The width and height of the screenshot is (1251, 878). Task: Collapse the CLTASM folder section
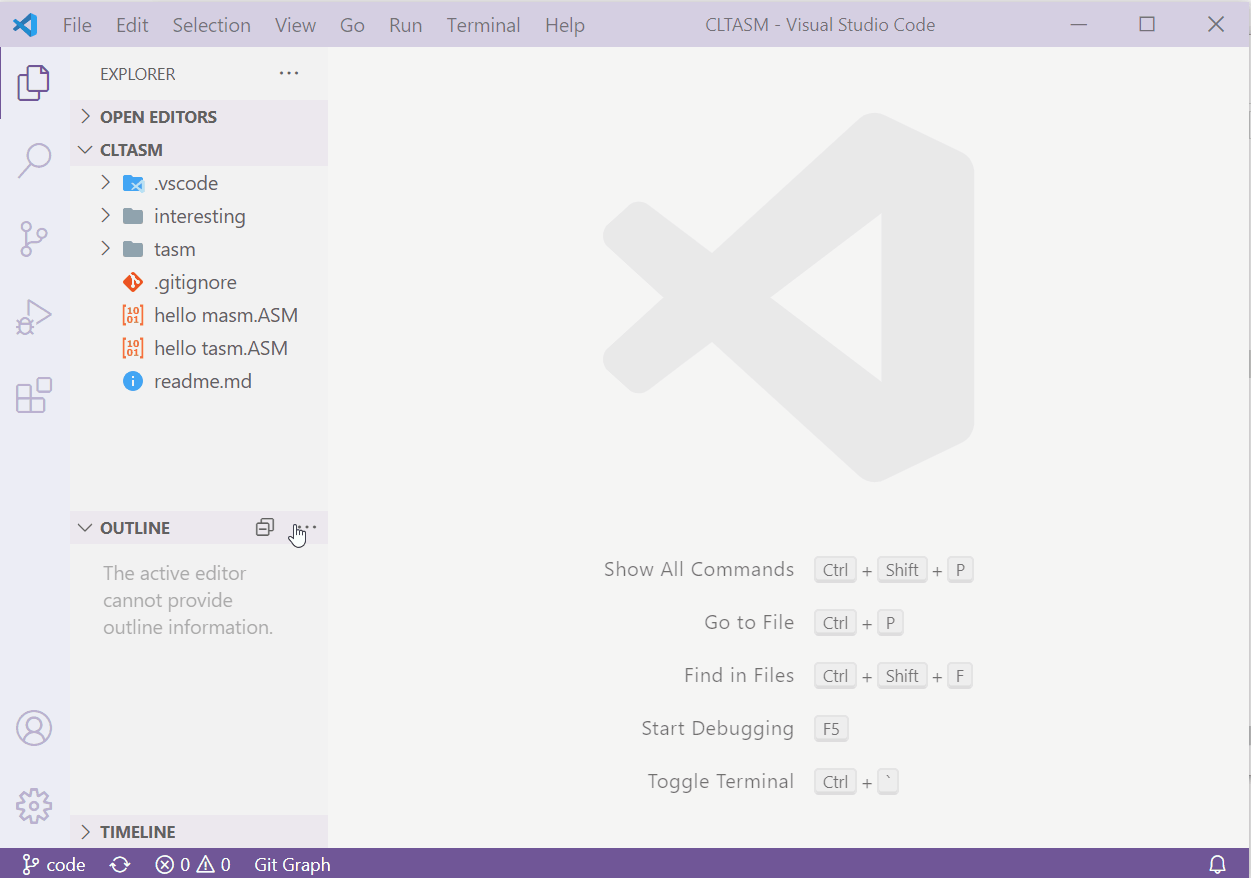pyautogui.click(x=199, y=150)
